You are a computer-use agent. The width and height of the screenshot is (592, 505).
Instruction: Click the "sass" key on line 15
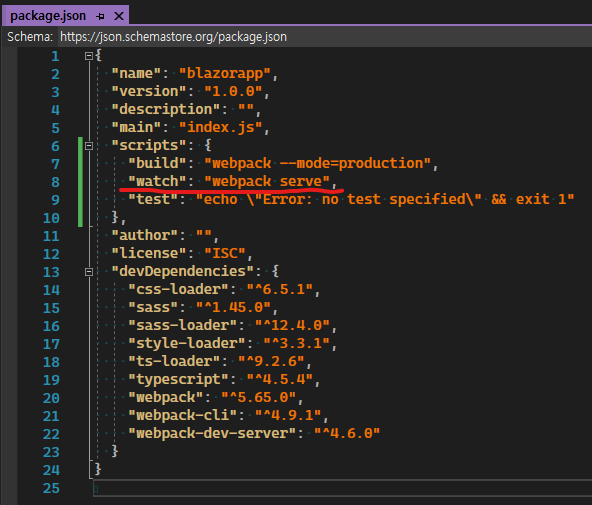[153, 308]
